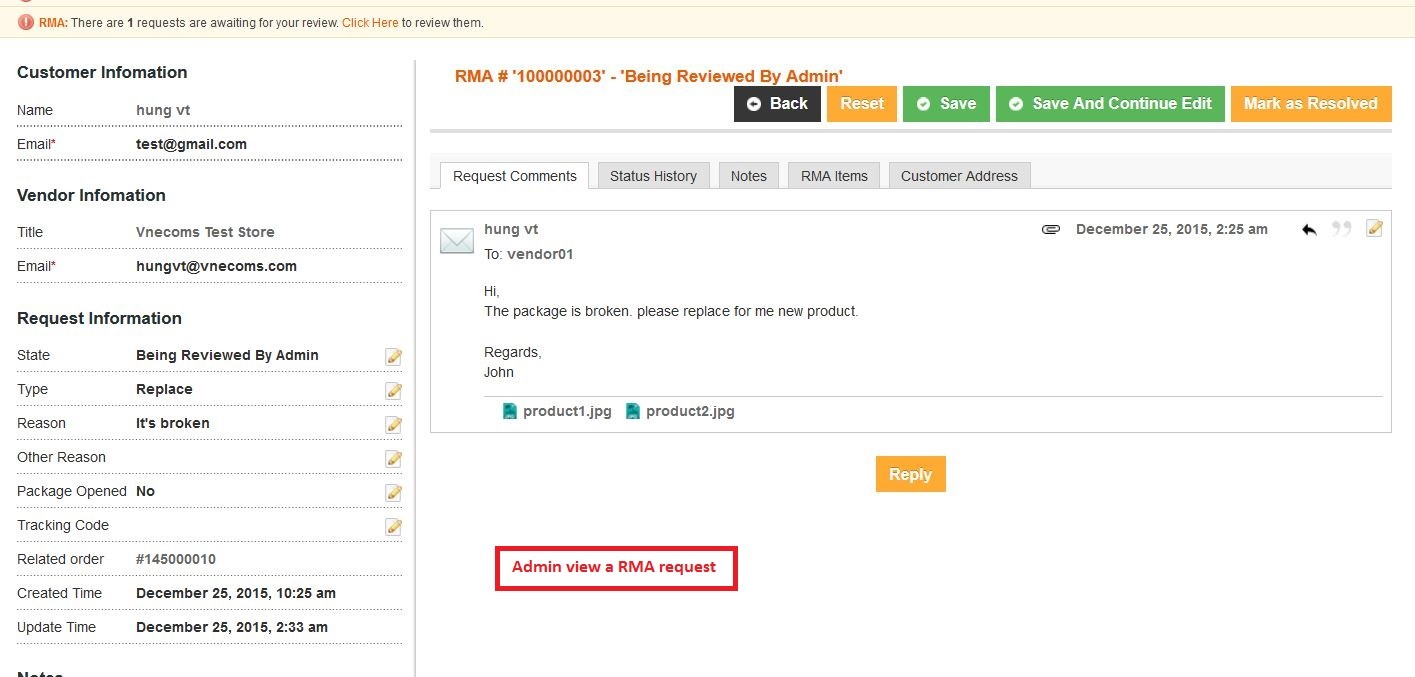The image size is (1415, 677).
Task: Click the reply arrow icon on comment
Action: [1309, 229]
